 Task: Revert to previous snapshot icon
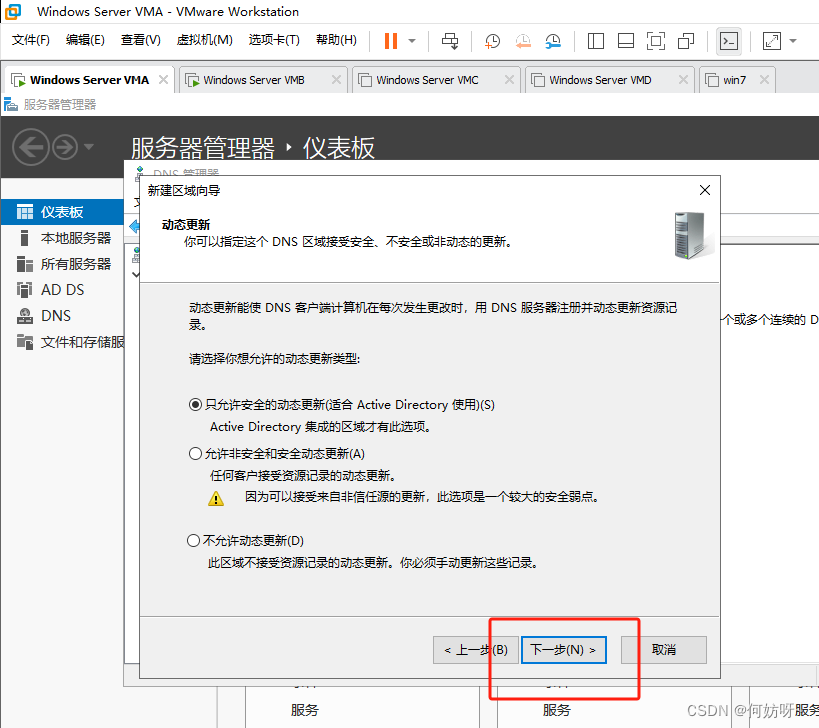click(523, 41)
